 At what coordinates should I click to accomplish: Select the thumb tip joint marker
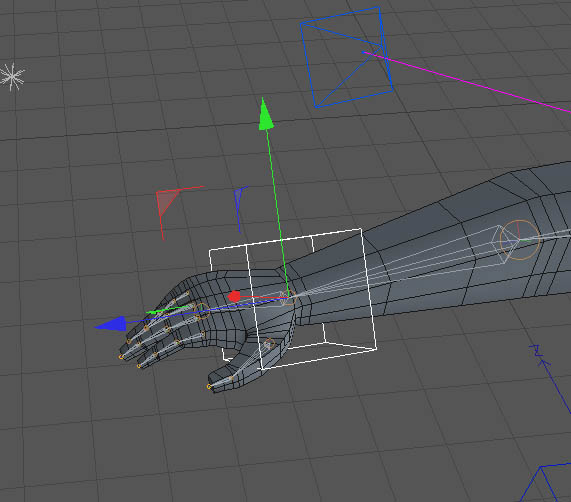coord(209,387)
